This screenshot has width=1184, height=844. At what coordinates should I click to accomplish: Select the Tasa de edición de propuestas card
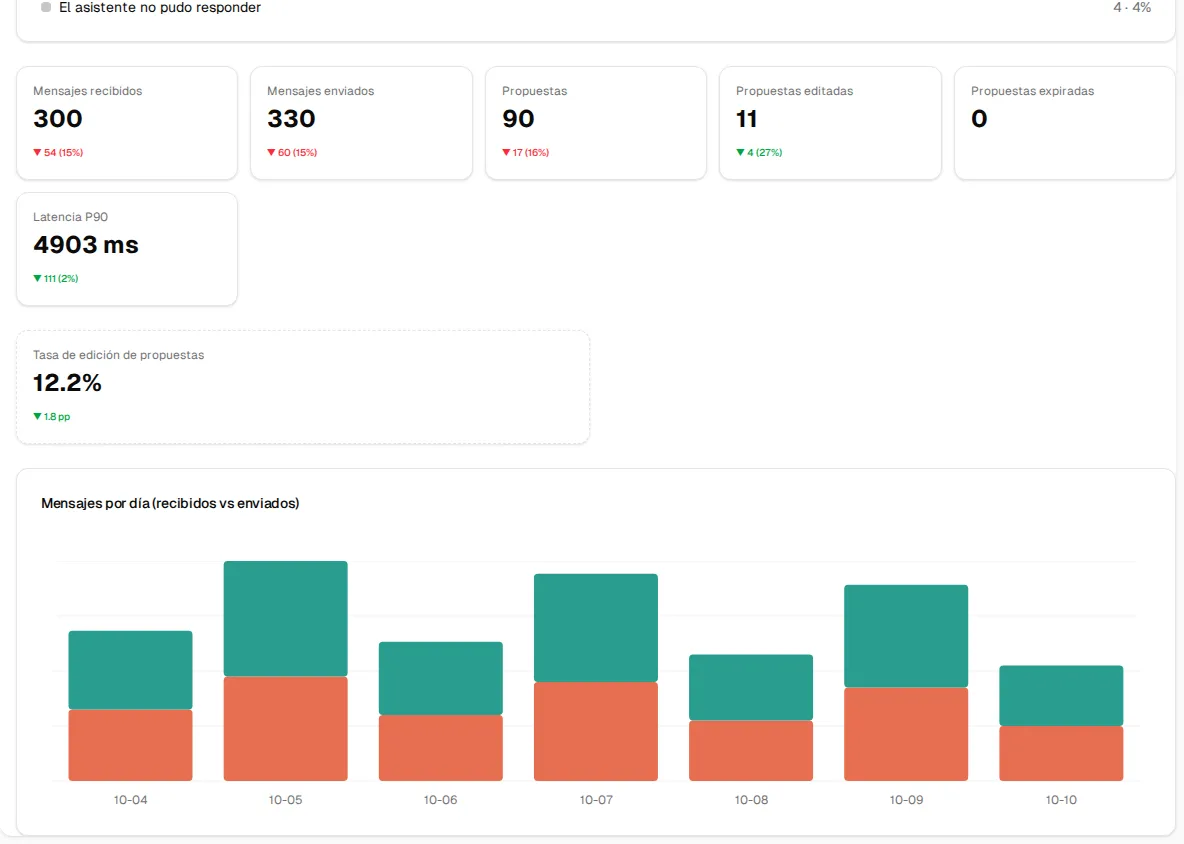pyautogui.click(x=303, y=387)
